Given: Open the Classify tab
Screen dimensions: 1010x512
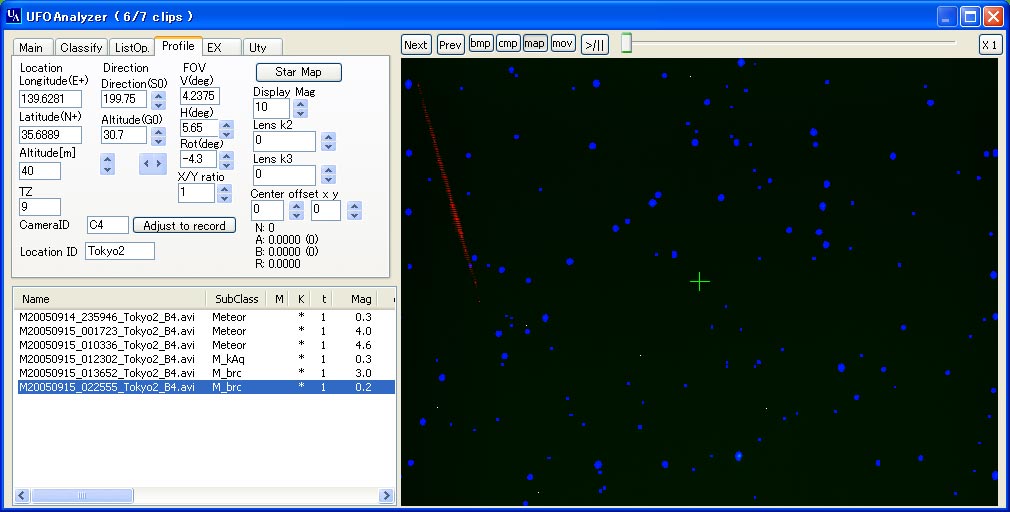Looking at the screenshot, I should tap(80, 47).
